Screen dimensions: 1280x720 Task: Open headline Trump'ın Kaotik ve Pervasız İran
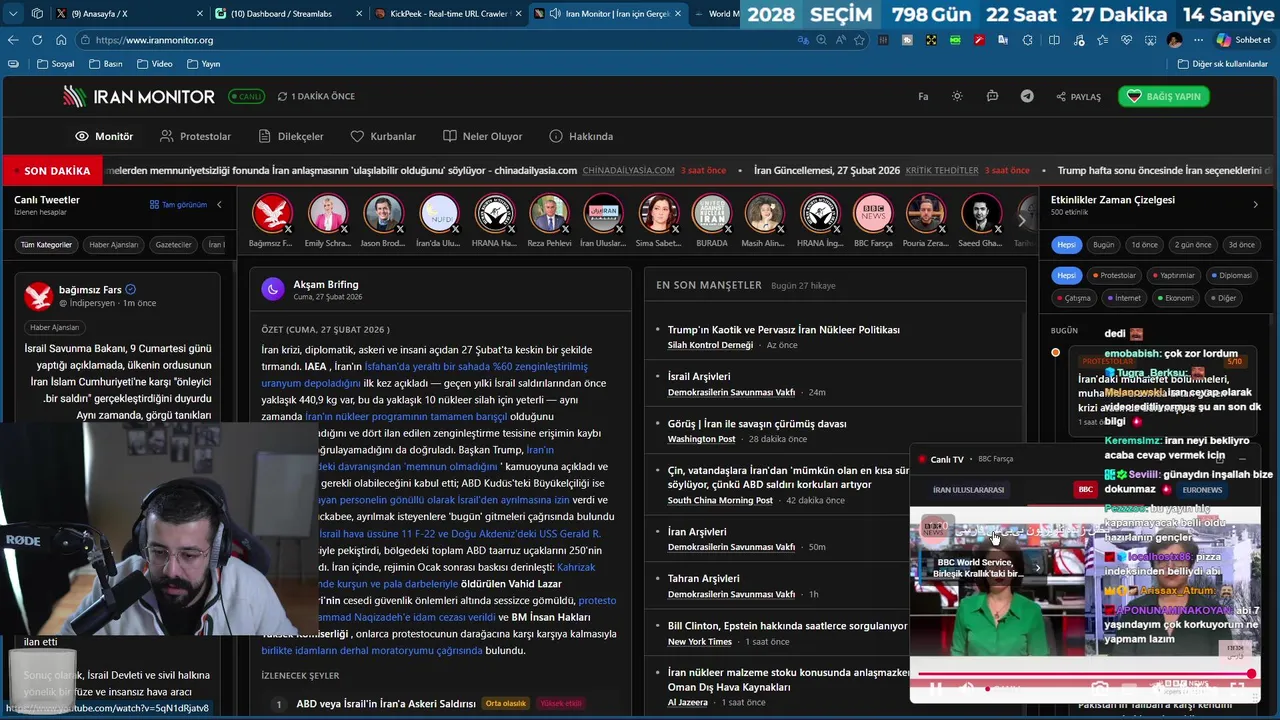click(783, 329)
